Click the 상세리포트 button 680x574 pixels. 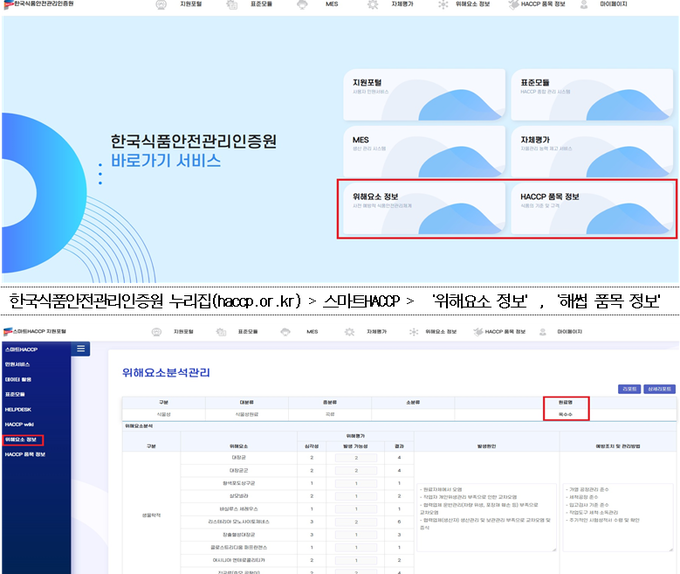659,389
